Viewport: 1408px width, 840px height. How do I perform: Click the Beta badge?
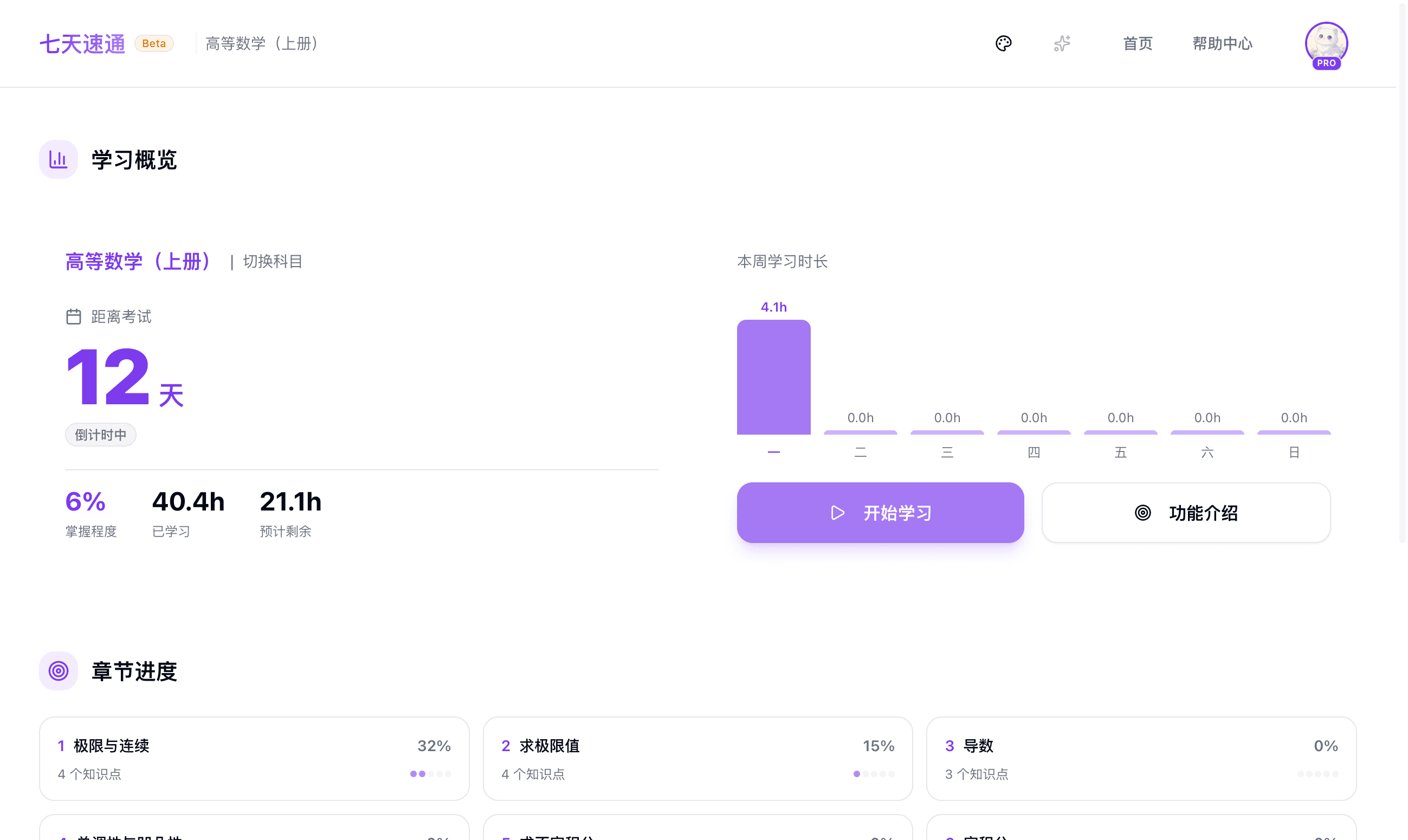click(154, 43)
